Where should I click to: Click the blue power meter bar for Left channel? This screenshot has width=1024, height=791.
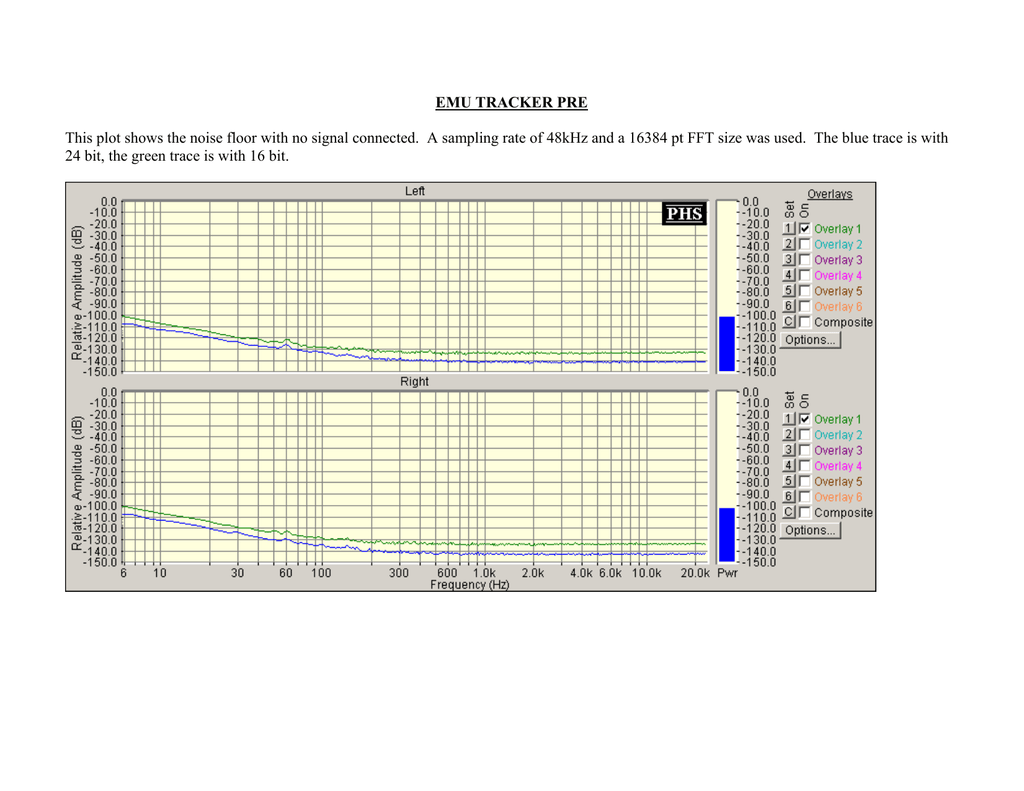click(727, 344)
